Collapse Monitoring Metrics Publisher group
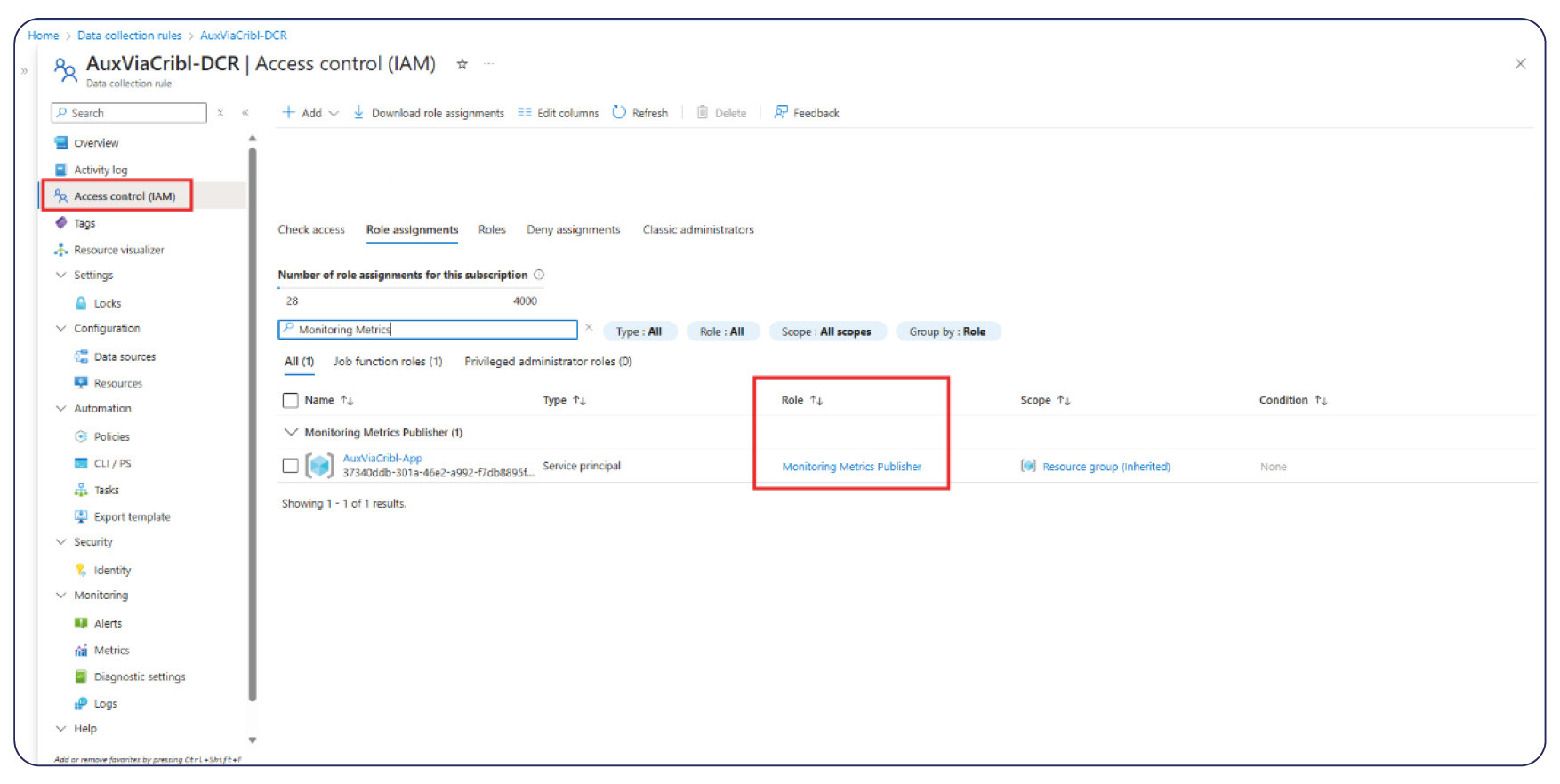The image size is (1560, 784). (290, 432)
